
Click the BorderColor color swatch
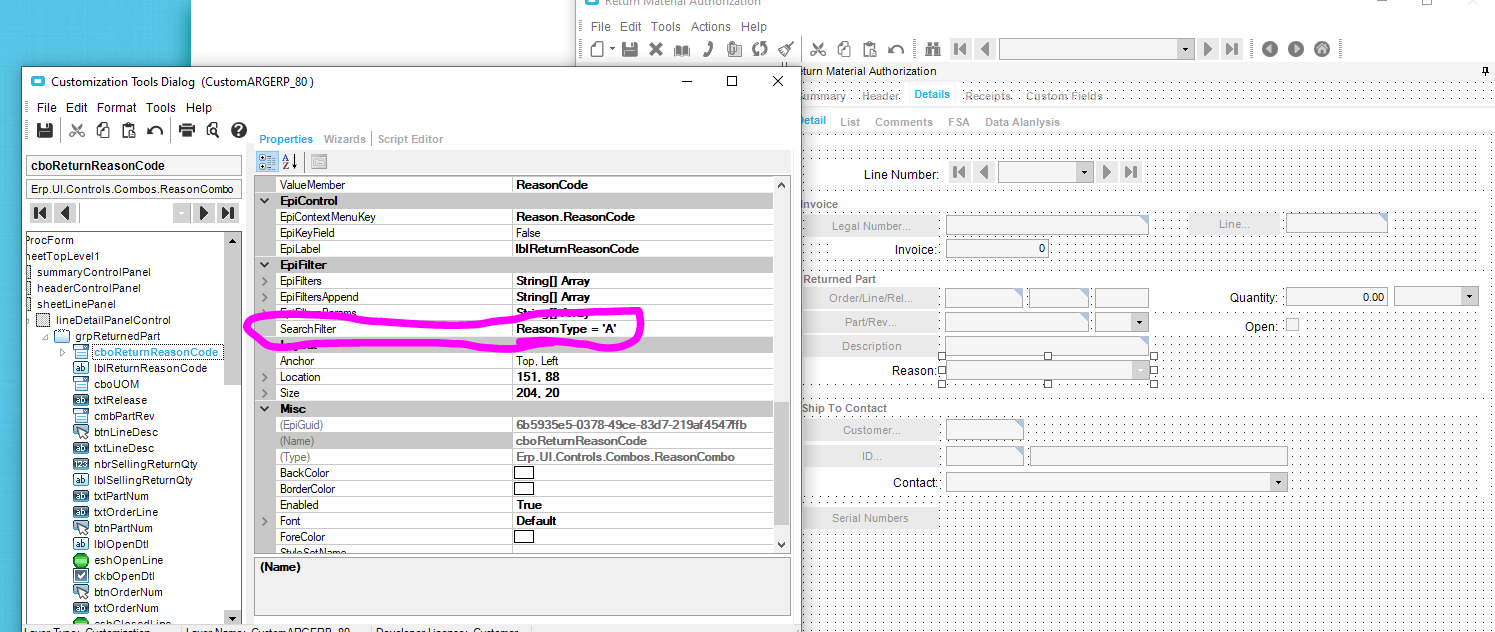524,489
